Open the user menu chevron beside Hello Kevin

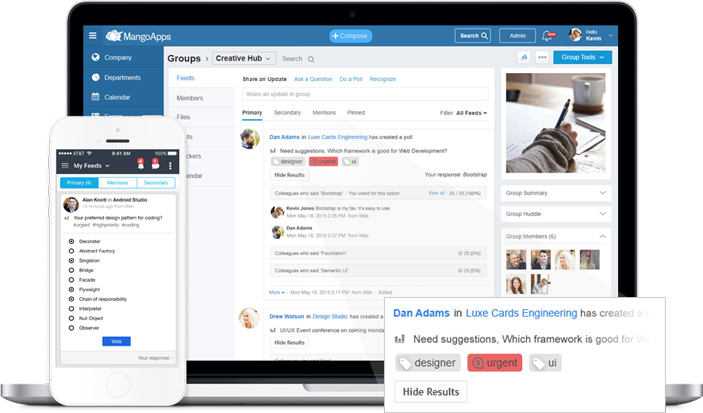point(610,35)
